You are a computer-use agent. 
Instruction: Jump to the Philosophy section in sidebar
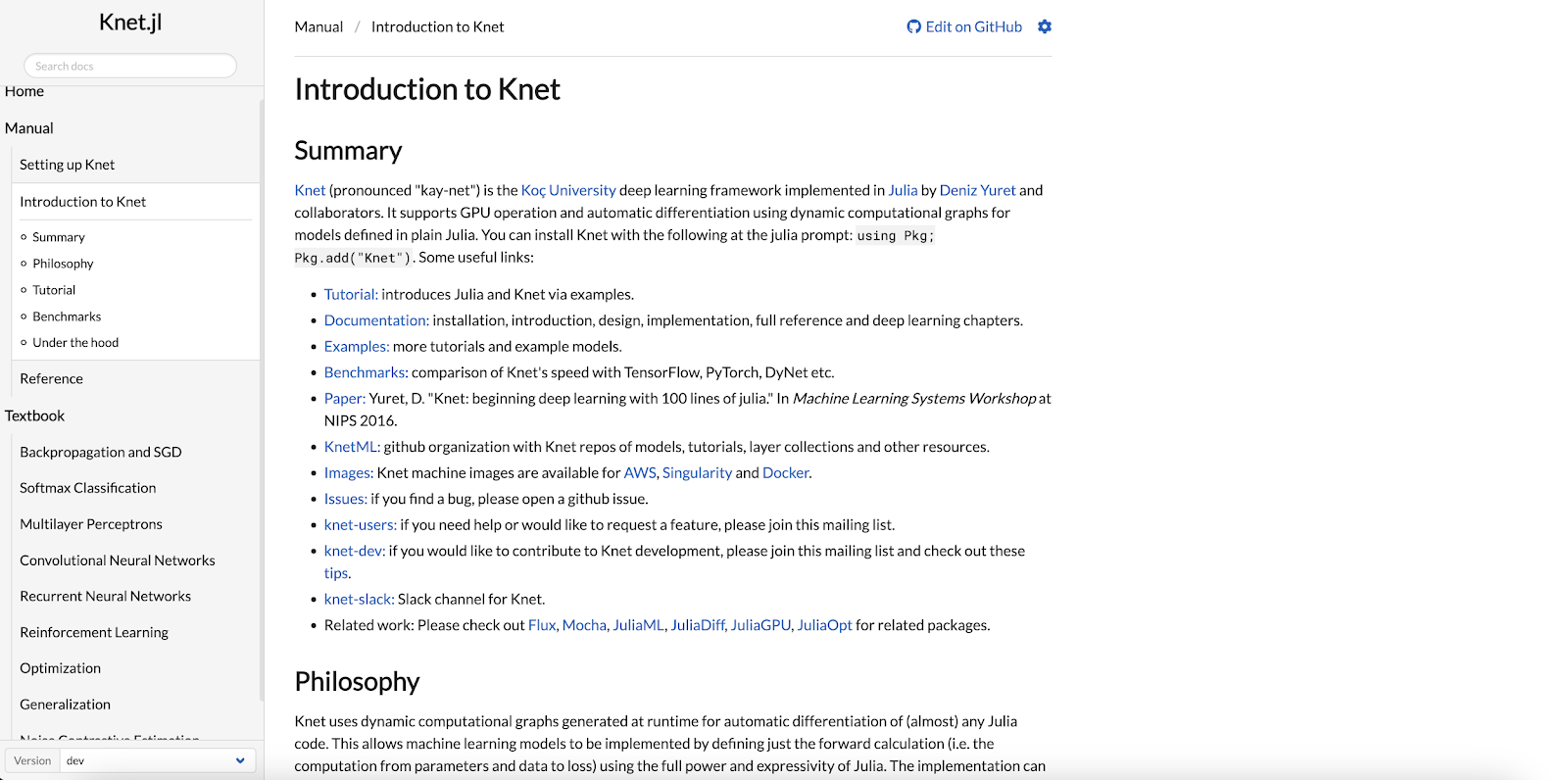tap(63, 264)
